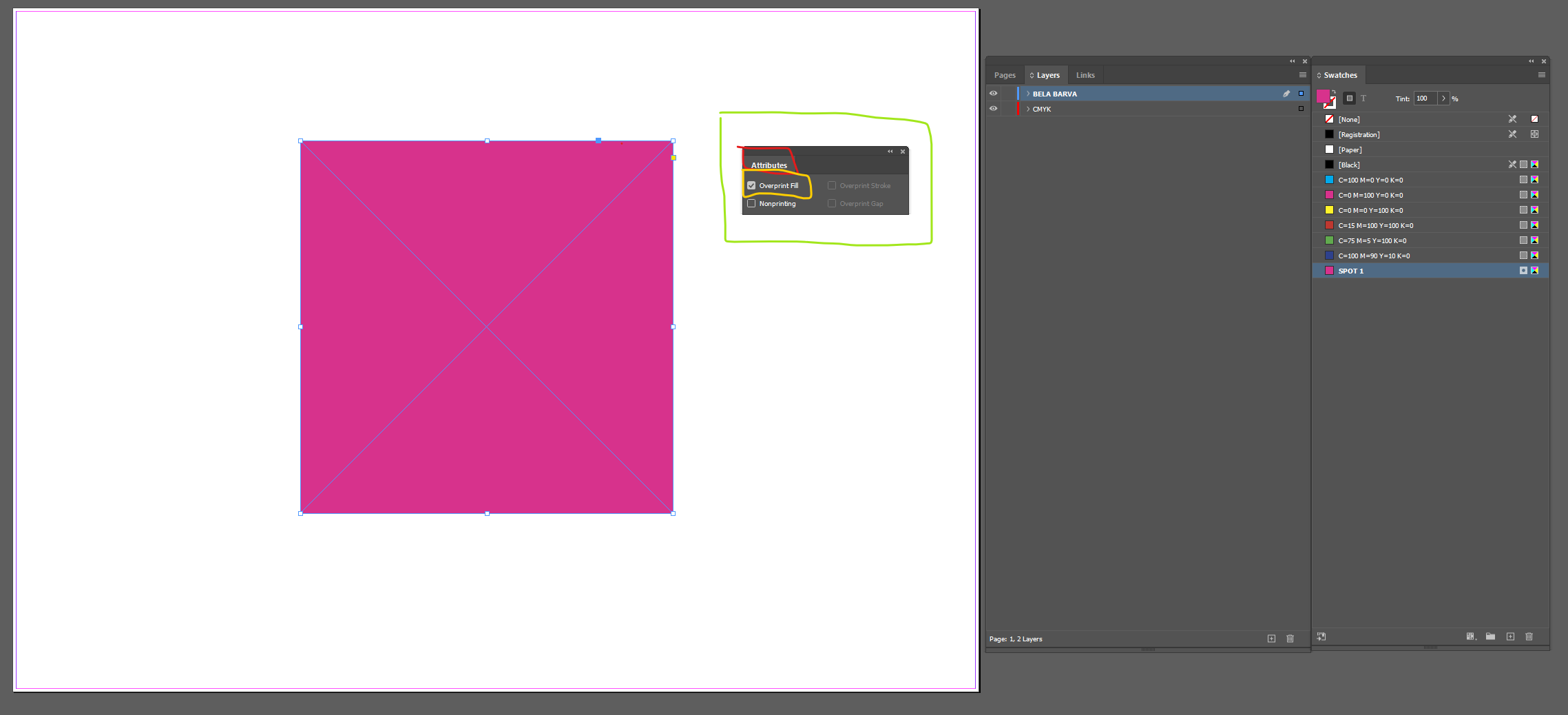Image resolution: width=1568 pixels, height=715 pixels.
Task: Switch to the Links tab
Action: (x=1085, y=75)
